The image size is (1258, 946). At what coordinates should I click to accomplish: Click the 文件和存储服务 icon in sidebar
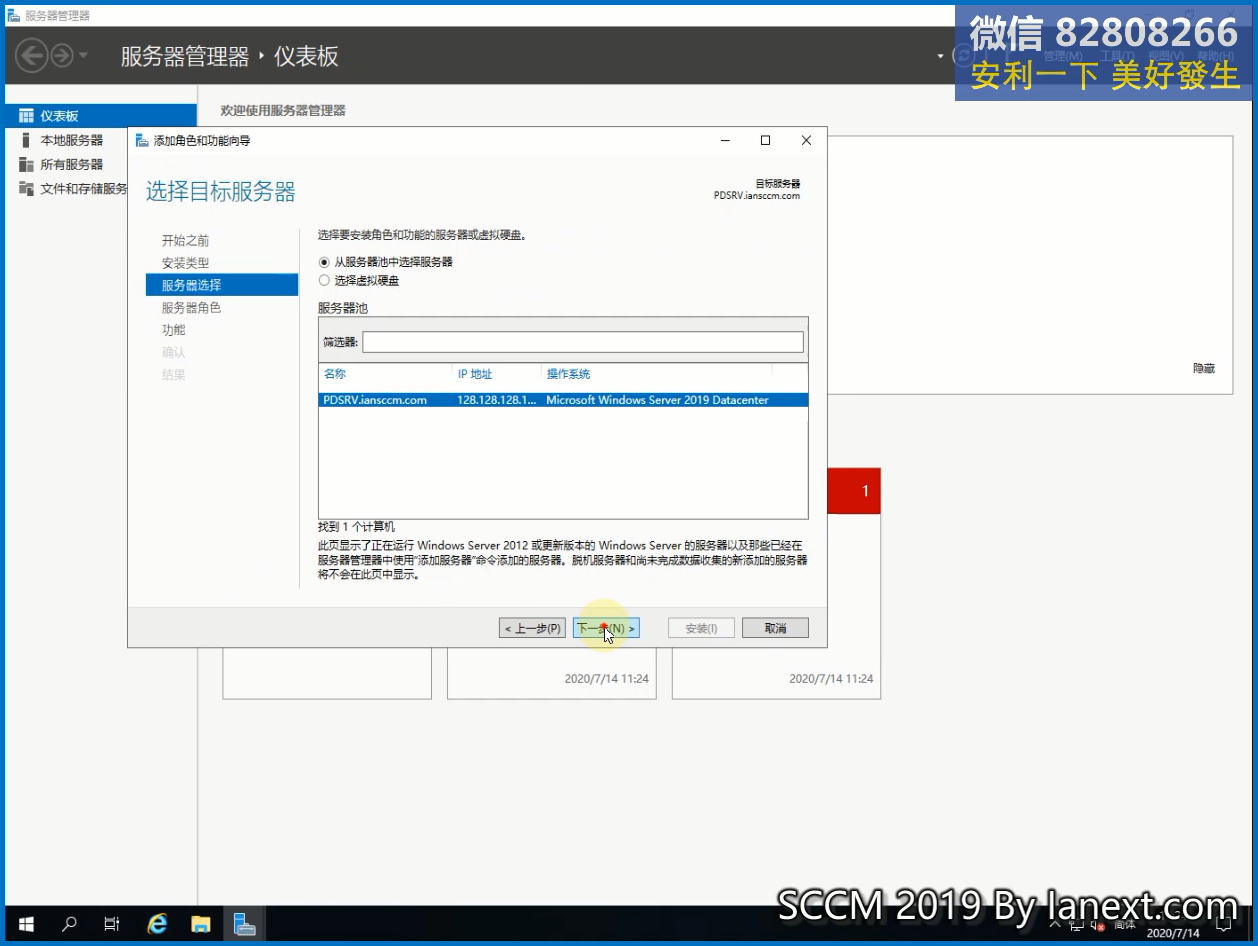(x=26, y=188)
